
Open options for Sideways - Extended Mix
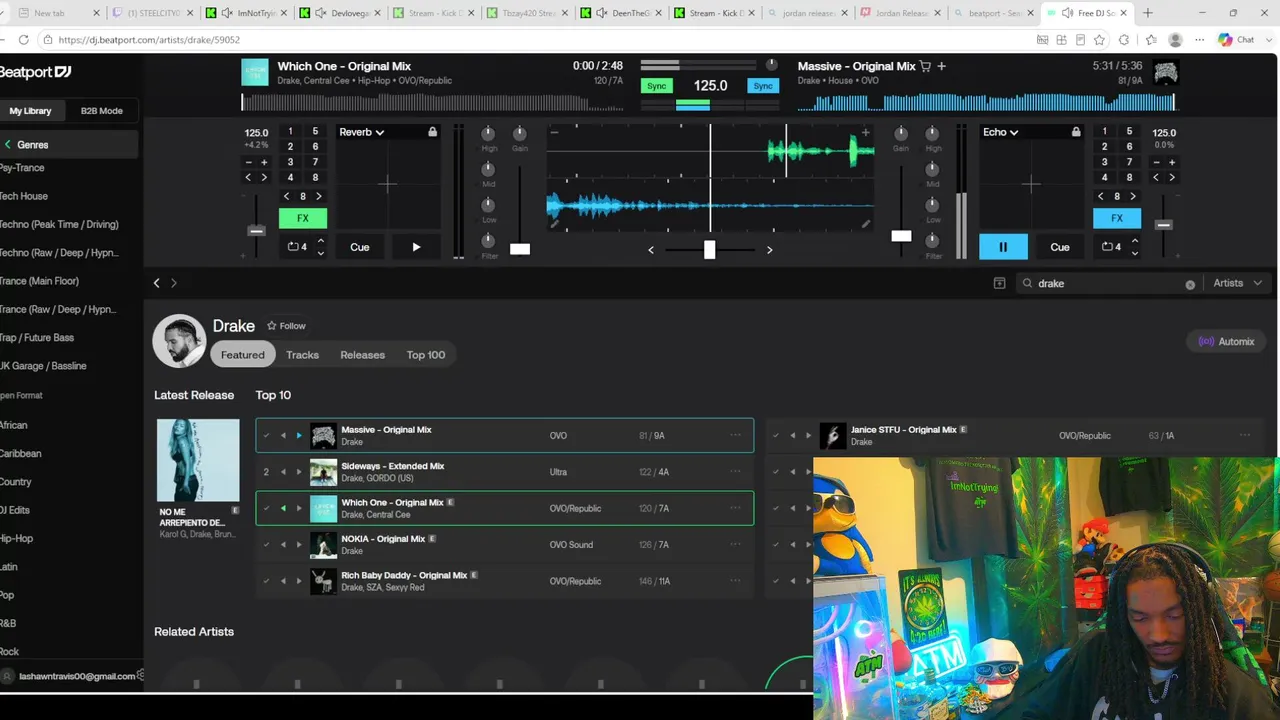pos(736,472)
